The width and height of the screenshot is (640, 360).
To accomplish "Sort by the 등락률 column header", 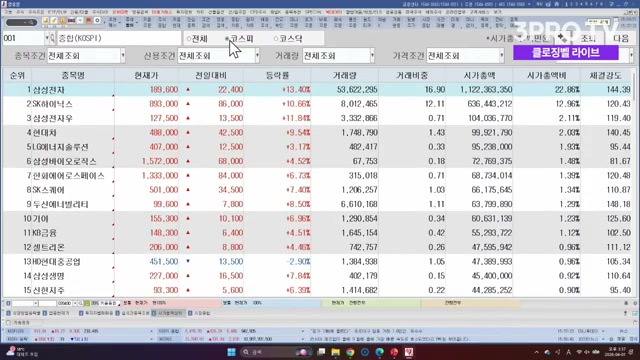I will pyautogui.click(x=278, y=76).
